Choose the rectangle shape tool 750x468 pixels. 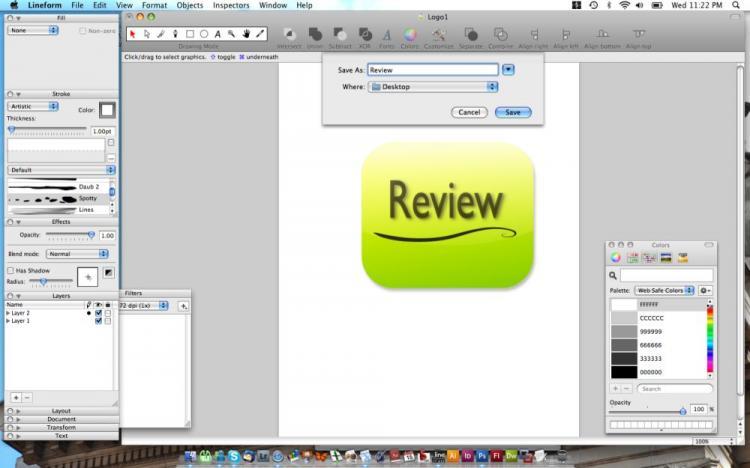[190, 34]
